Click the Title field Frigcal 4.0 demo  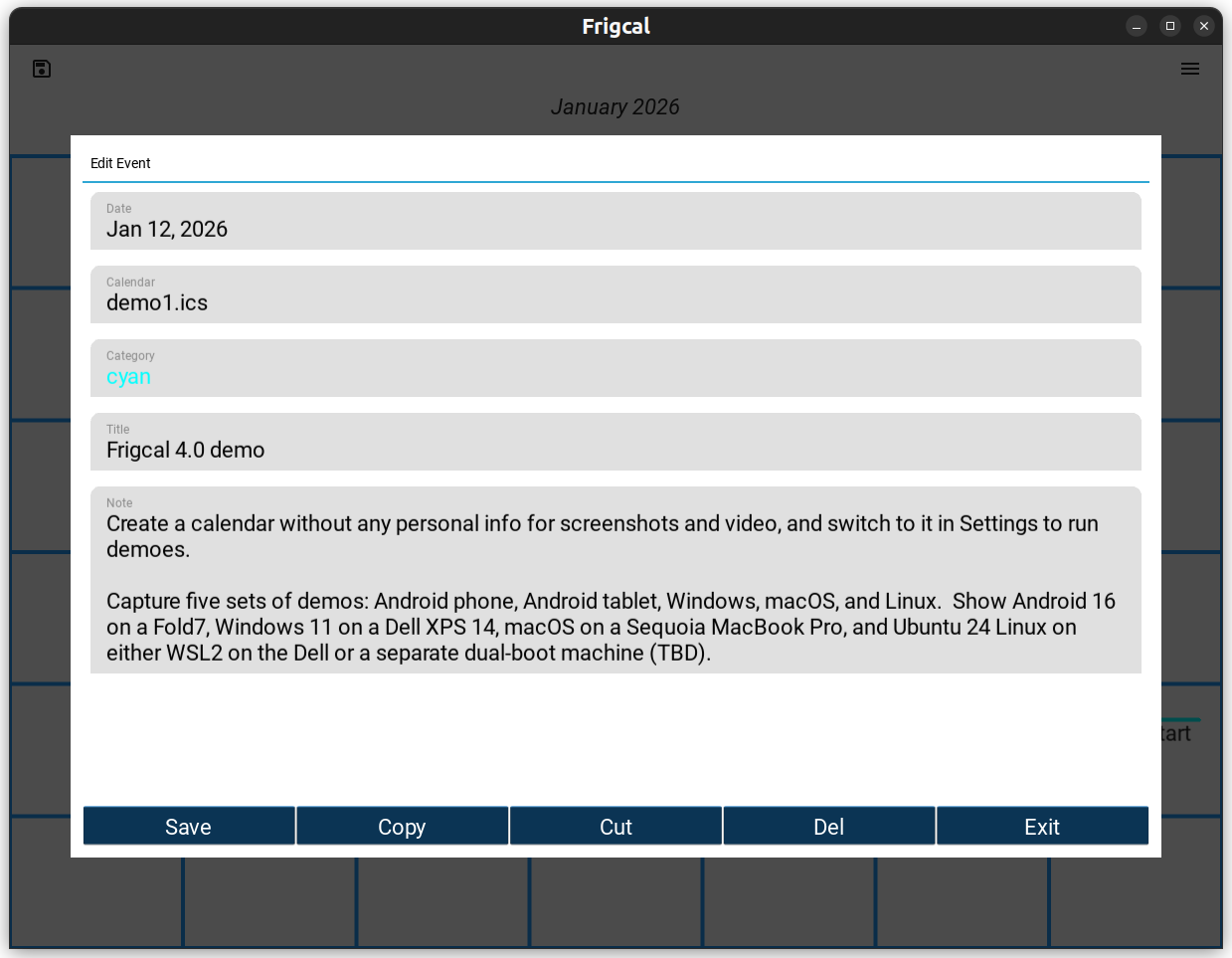click(x=616, y=442)
